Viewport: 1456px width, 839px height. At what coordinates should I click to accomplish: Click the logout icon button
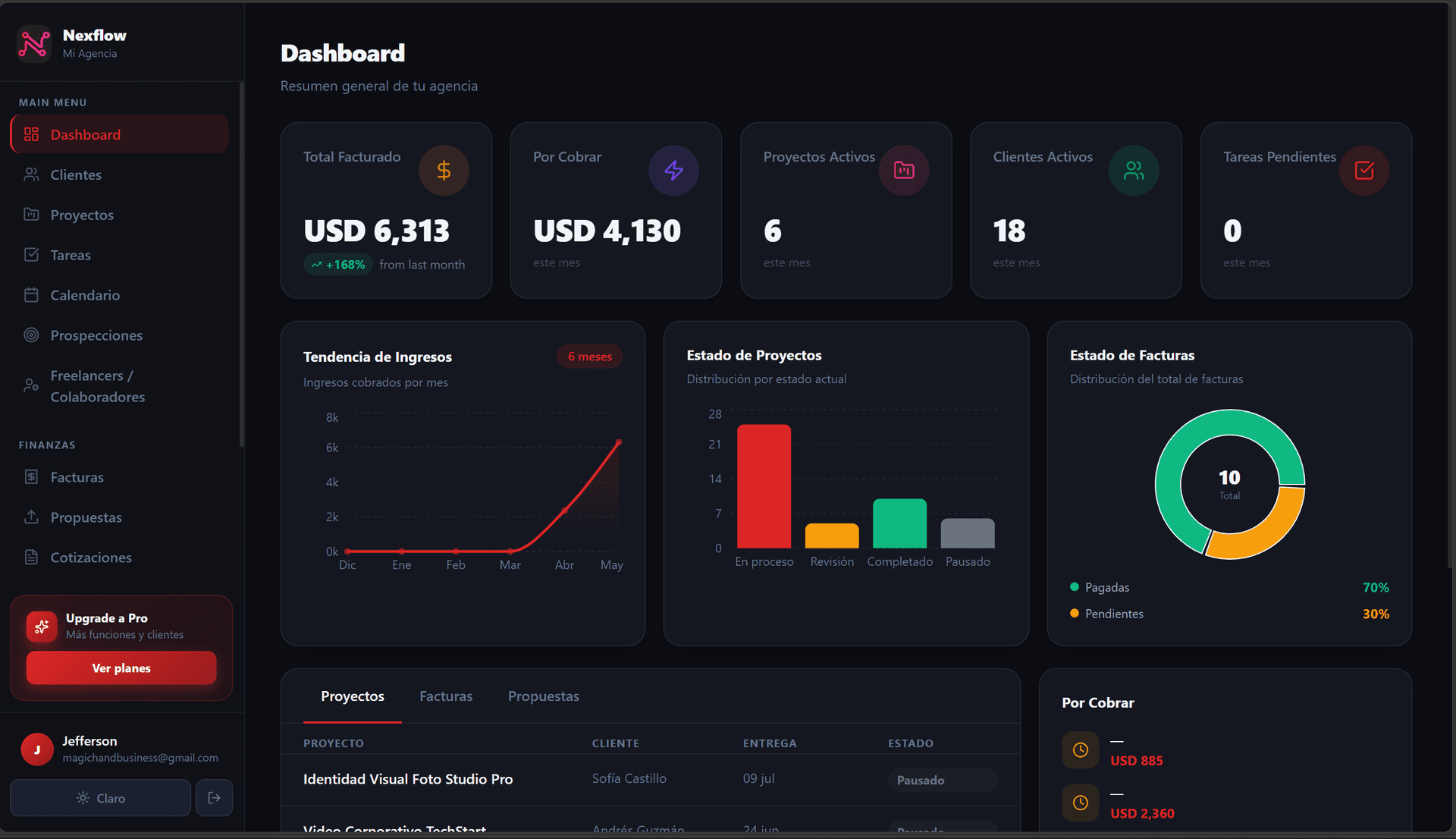[215, 798]
